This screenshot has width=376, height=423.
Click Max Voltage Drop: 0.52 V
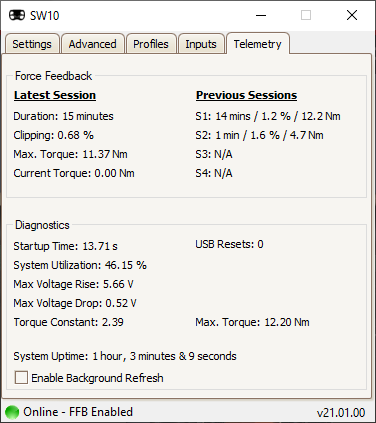pyautogui.click(x=75, y=303)
